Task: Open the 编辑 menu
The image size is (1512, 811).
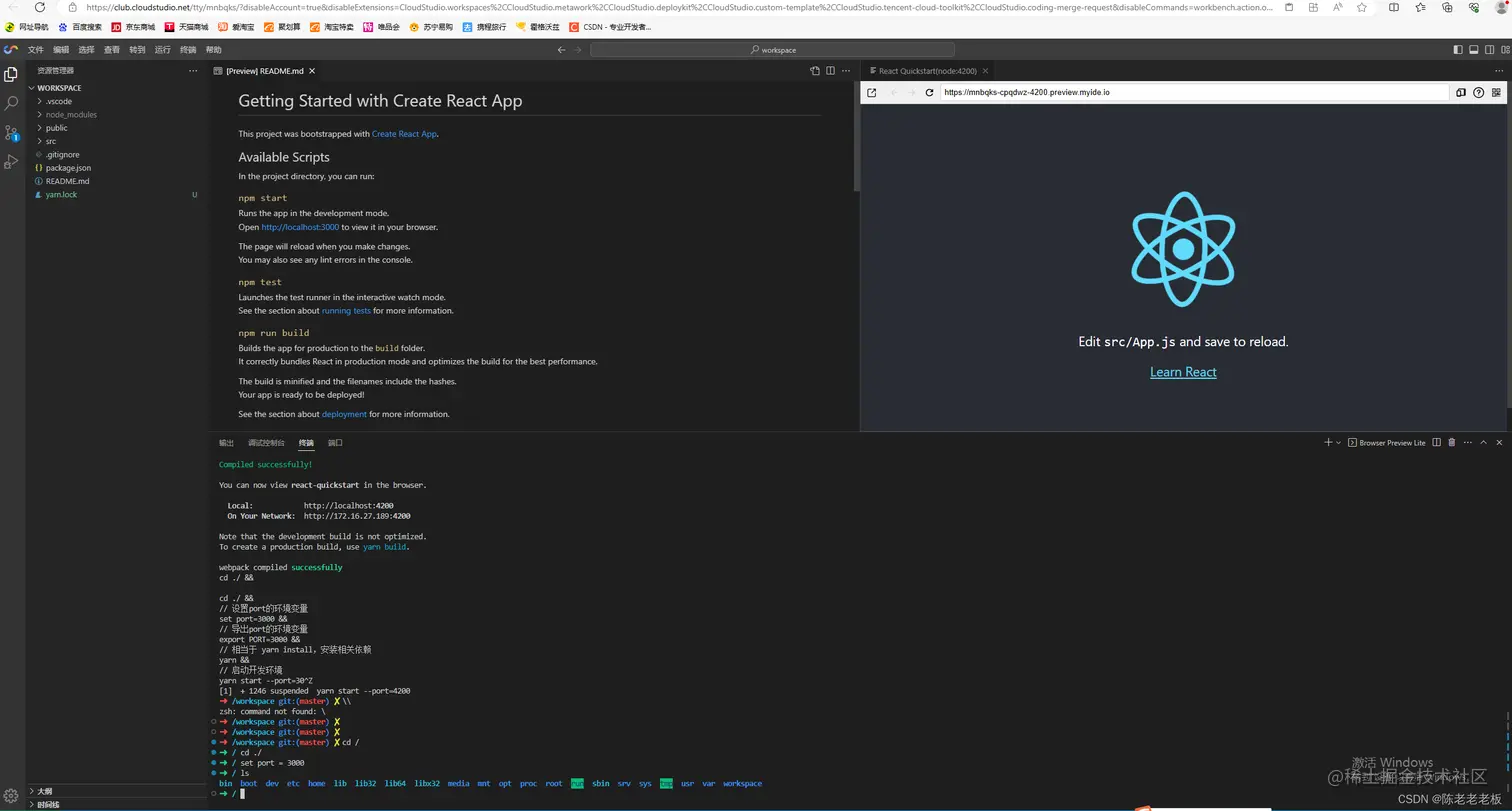Action: pos(62,49)
